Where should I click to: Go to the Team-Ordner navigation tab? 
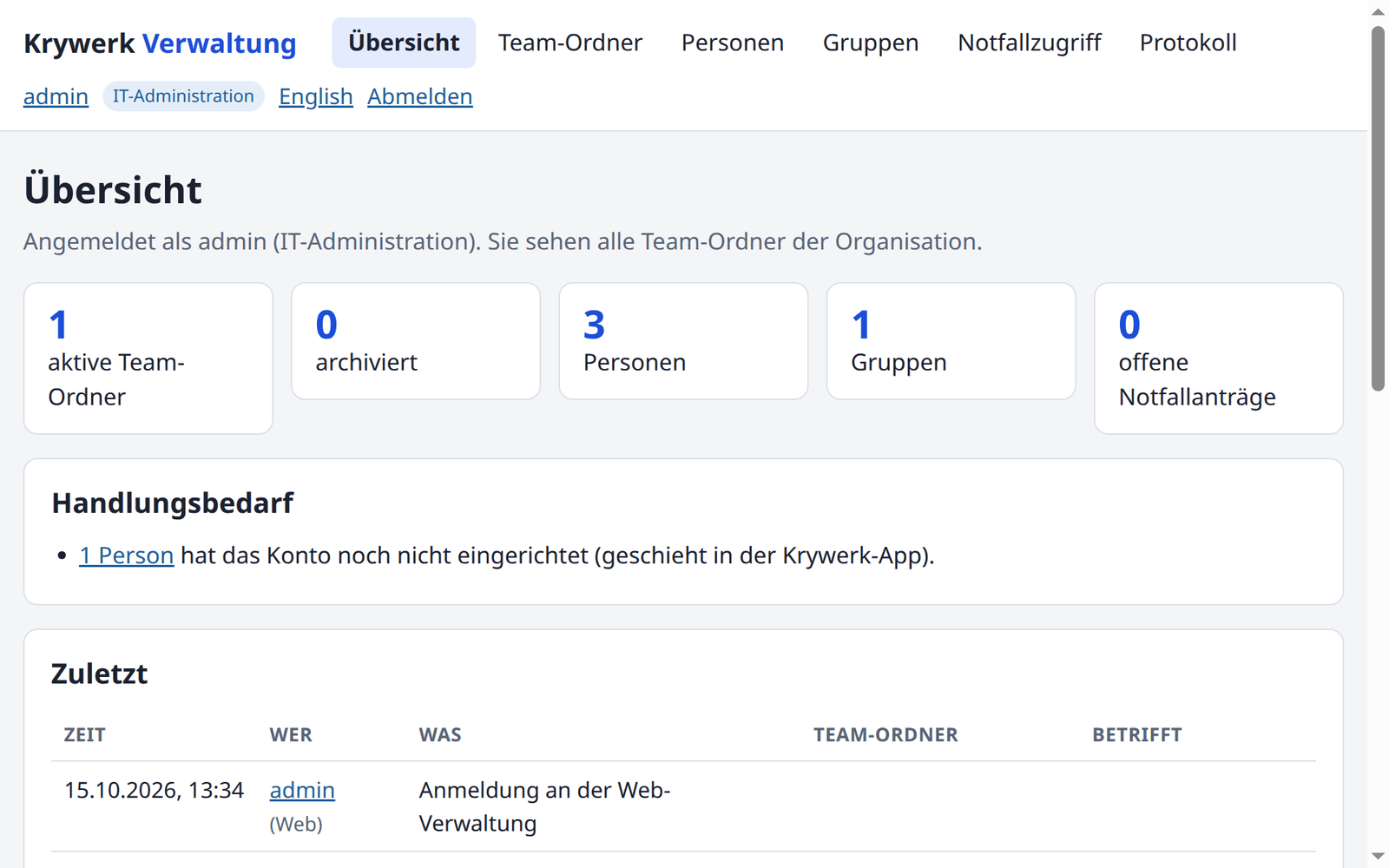point(570,43)
